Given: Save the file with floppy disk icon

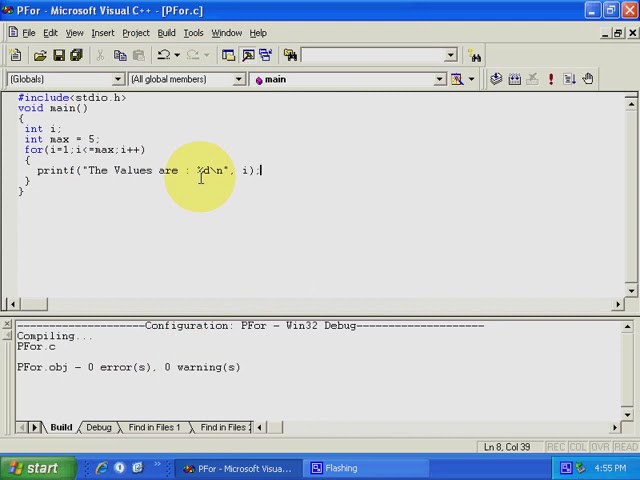Looking at the screenshot, I should (58, 55).
